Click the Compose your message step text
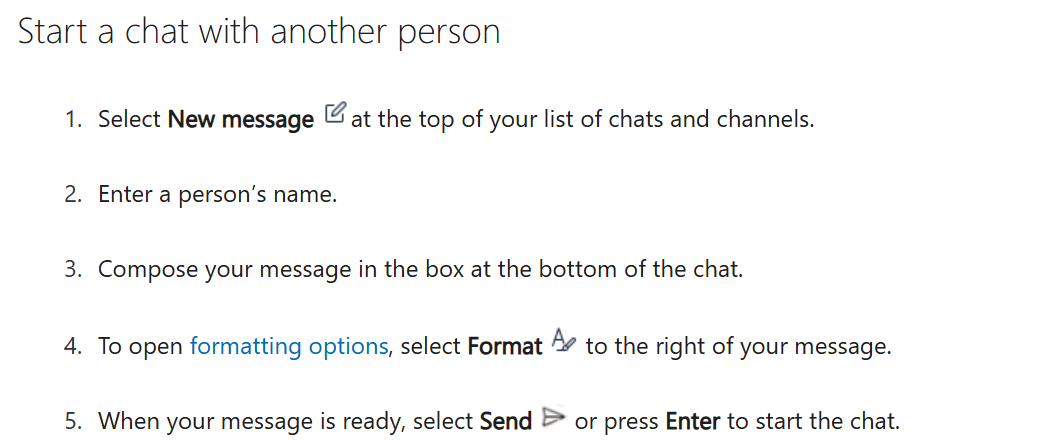The width and height of the screenshot is (1063, 440). coord(421,270)
